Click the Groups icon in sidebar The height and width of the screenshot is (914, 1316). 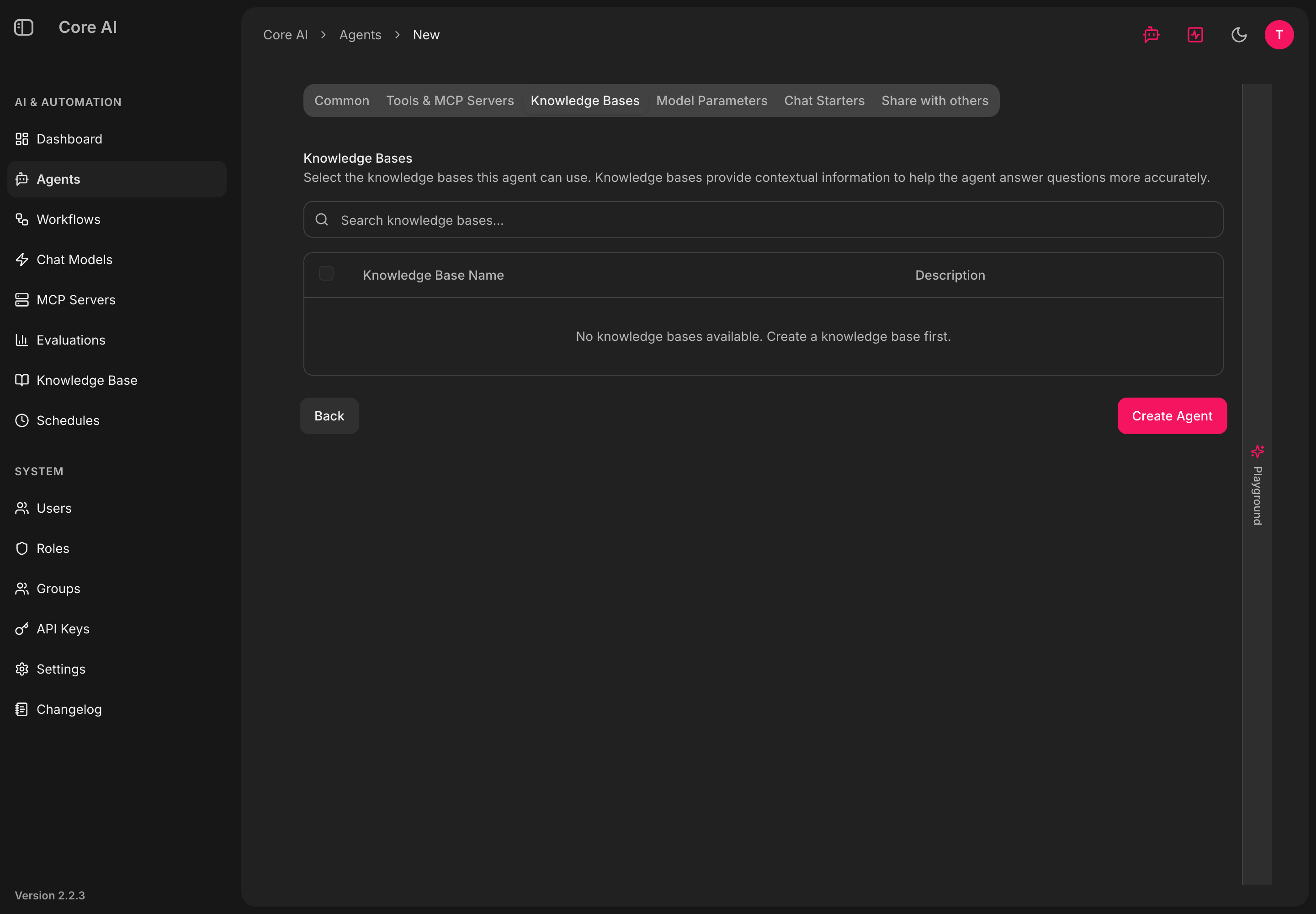(22, 589)
